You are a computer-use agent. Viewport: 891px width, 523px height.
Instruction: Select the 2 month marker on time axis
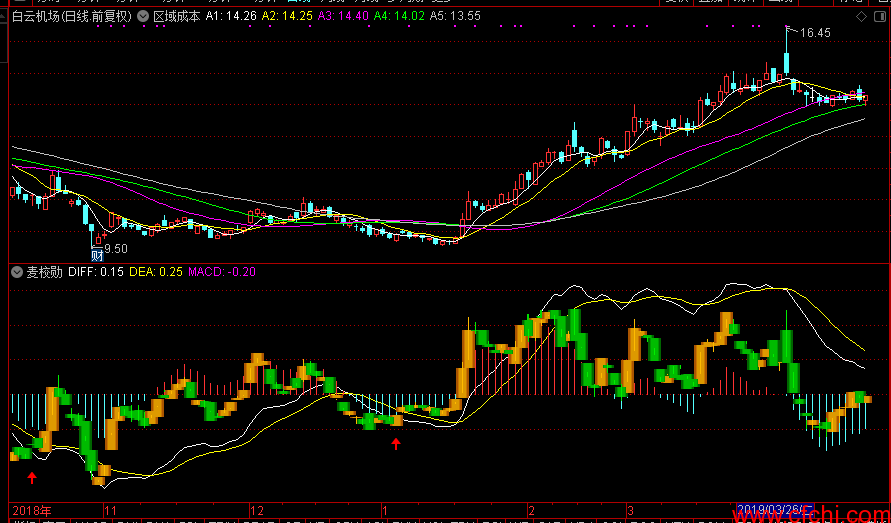click(x=532, y=509)
